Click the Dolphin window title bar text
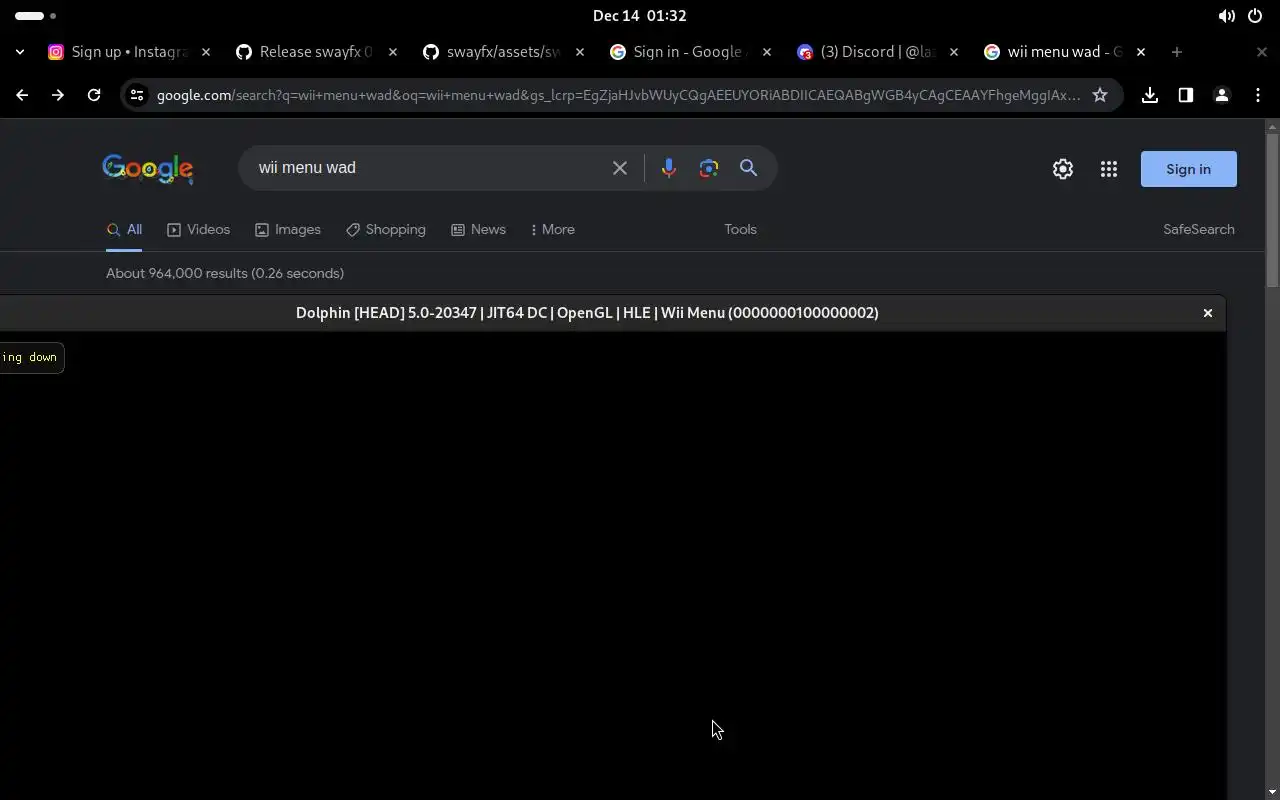Viewport: 1280px width, 800px height. [x=587, y=313]
